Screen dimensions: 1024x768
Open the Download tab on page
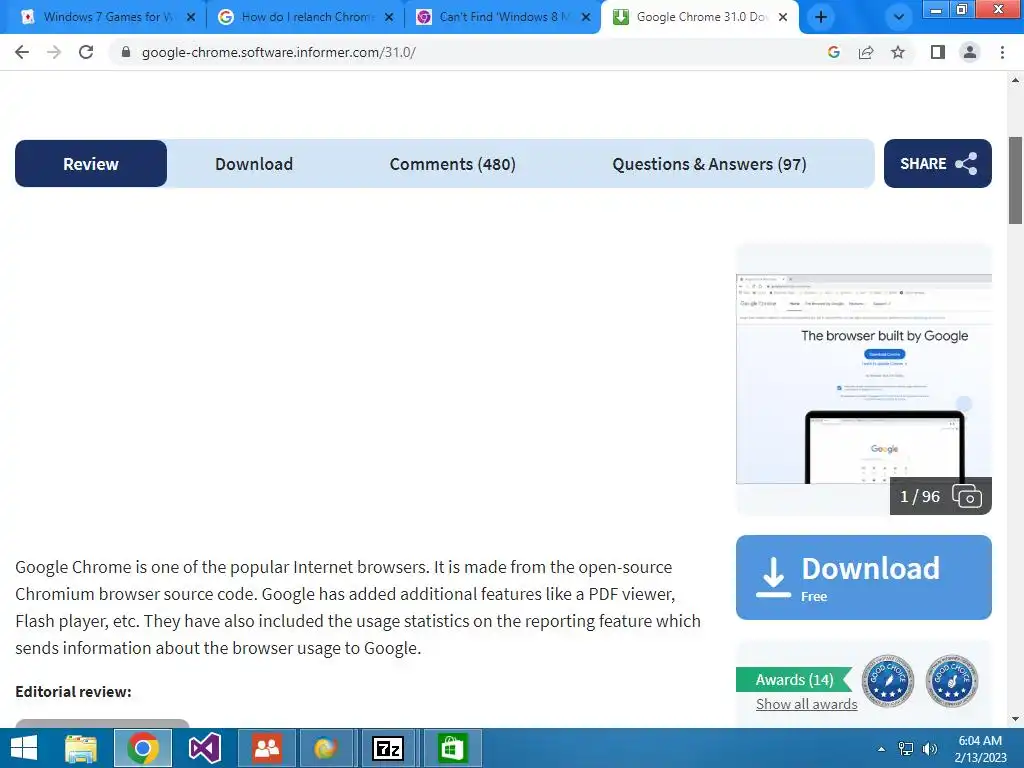coord(254,163)
